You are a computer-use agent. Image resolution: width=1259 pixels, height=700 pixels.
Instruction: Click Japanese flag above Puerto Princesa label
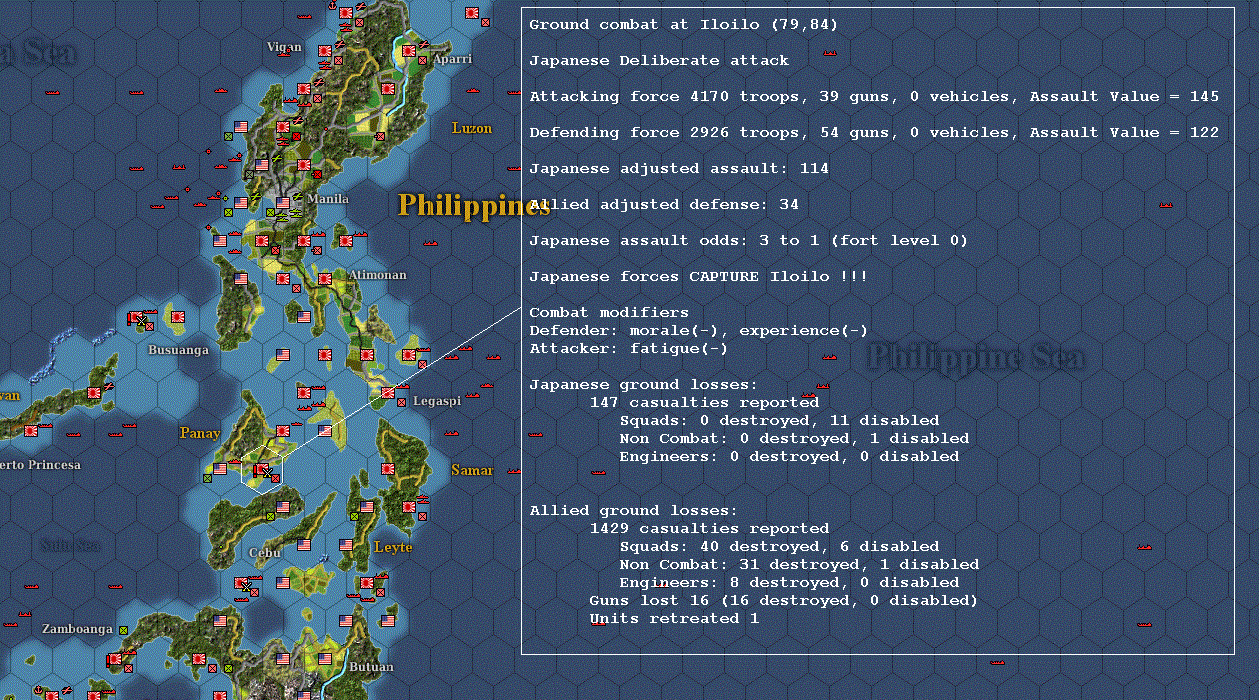tap(30, 431)
